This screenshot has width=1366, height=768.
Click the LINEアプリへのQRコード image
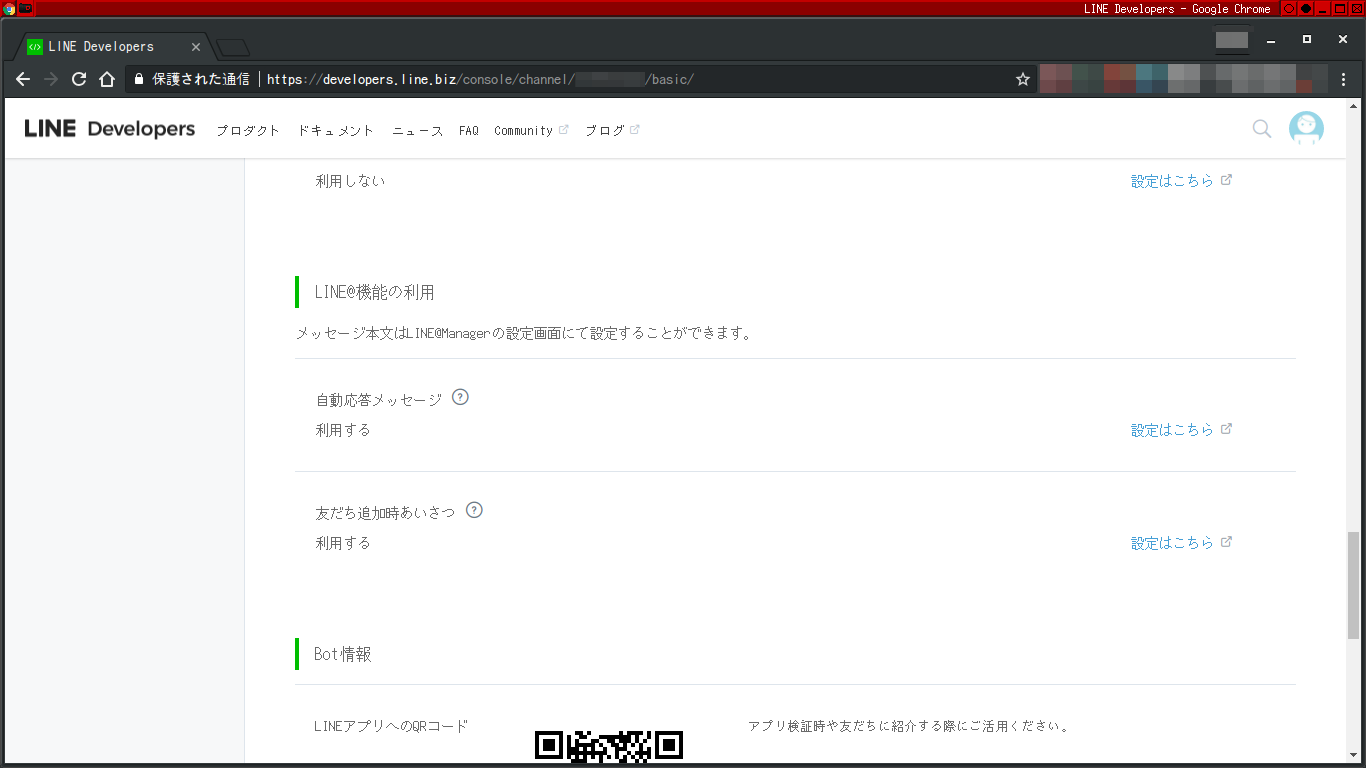click(x=608, y=745)
